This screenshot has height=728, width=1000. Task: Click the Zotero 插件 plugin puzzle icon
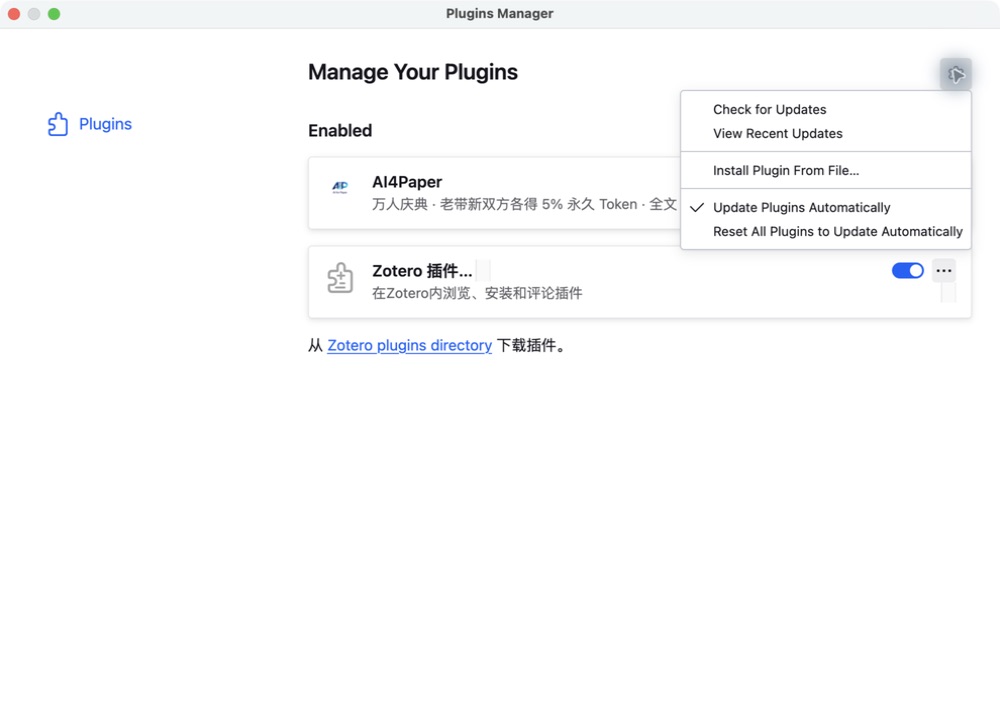click(x=340, y=278)
